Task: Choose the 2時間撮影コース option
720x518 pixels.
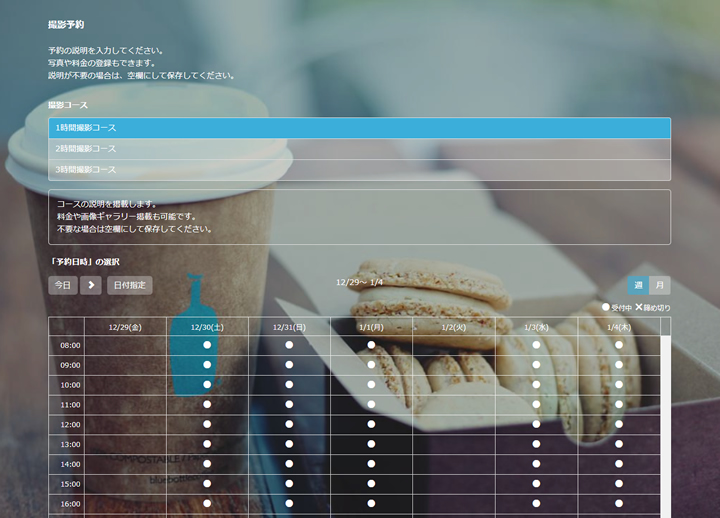Action: pos(359,149)
